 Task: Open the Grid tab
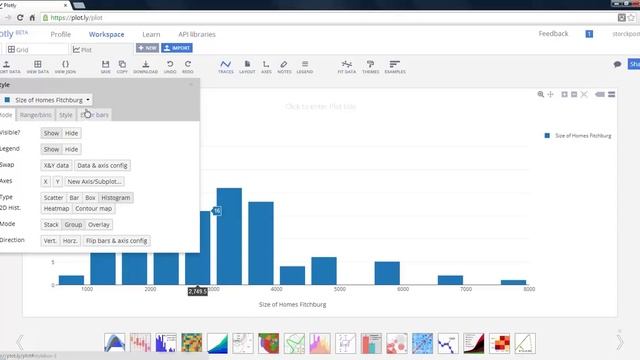(37, 49)
